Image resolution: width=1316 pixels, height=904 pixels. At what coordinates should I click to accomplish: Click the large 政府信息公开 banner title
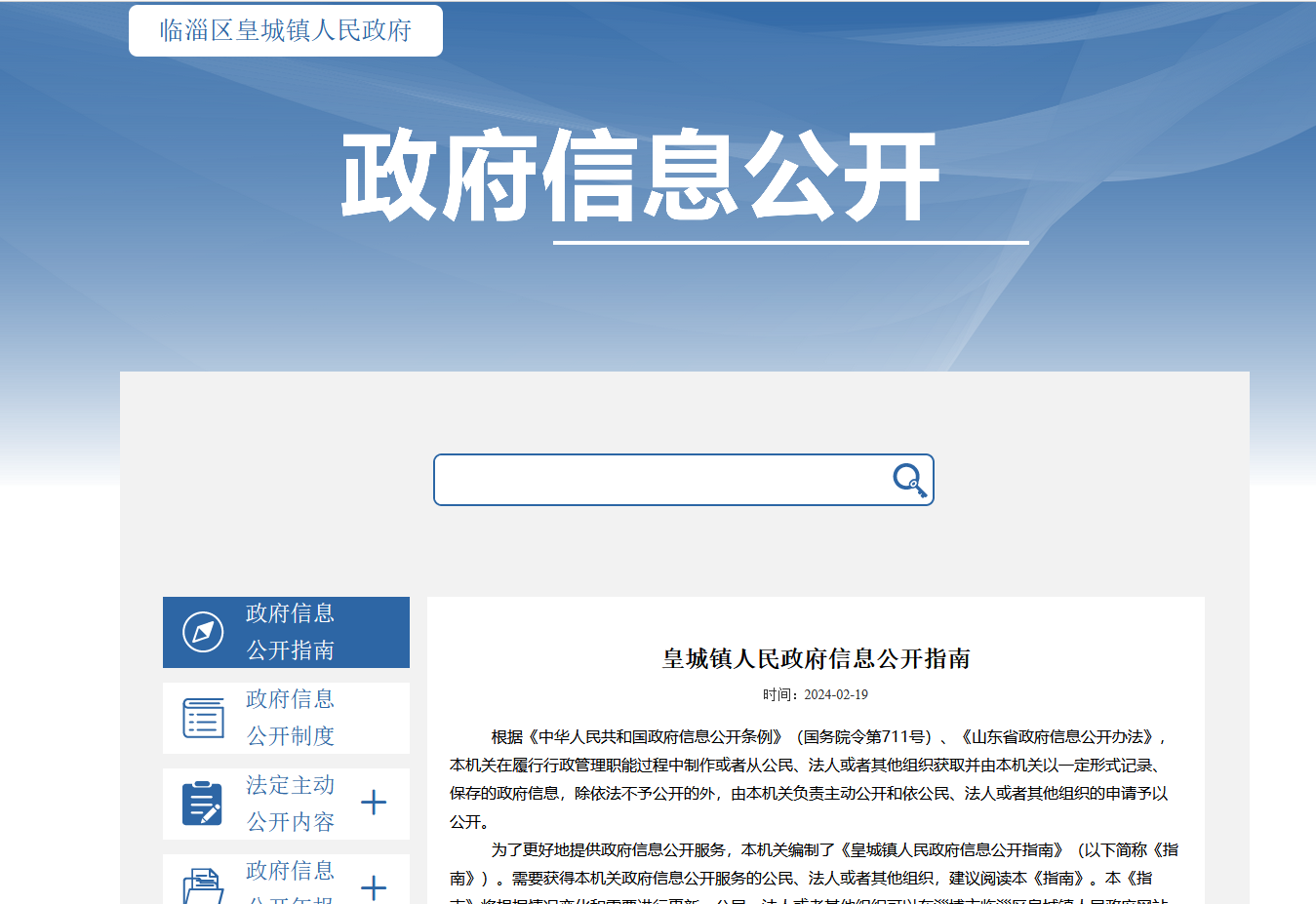(640, 177)
